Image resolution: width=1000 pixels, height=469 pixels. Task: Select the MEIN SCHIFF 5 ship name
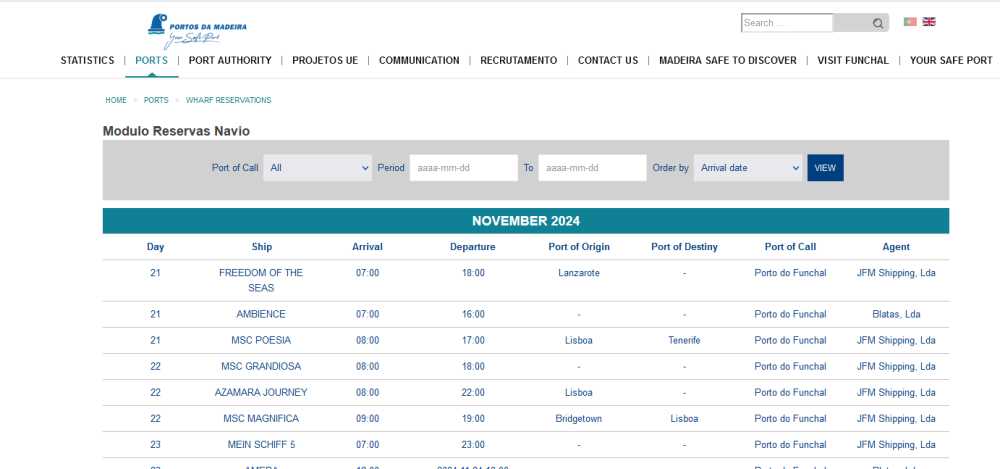[x=261, y=445]
